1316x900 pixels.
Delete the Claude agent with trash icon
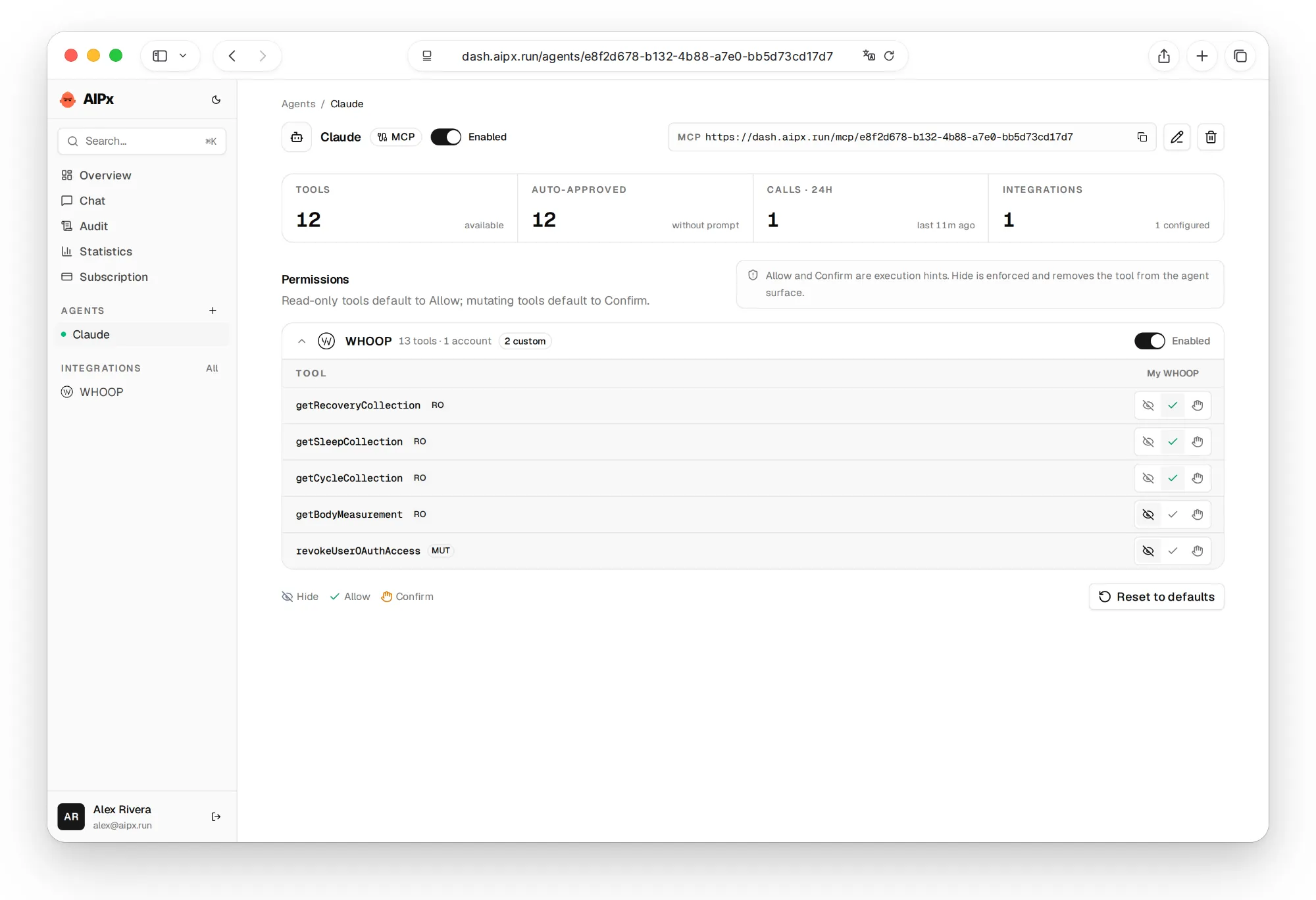(1211, 137)
